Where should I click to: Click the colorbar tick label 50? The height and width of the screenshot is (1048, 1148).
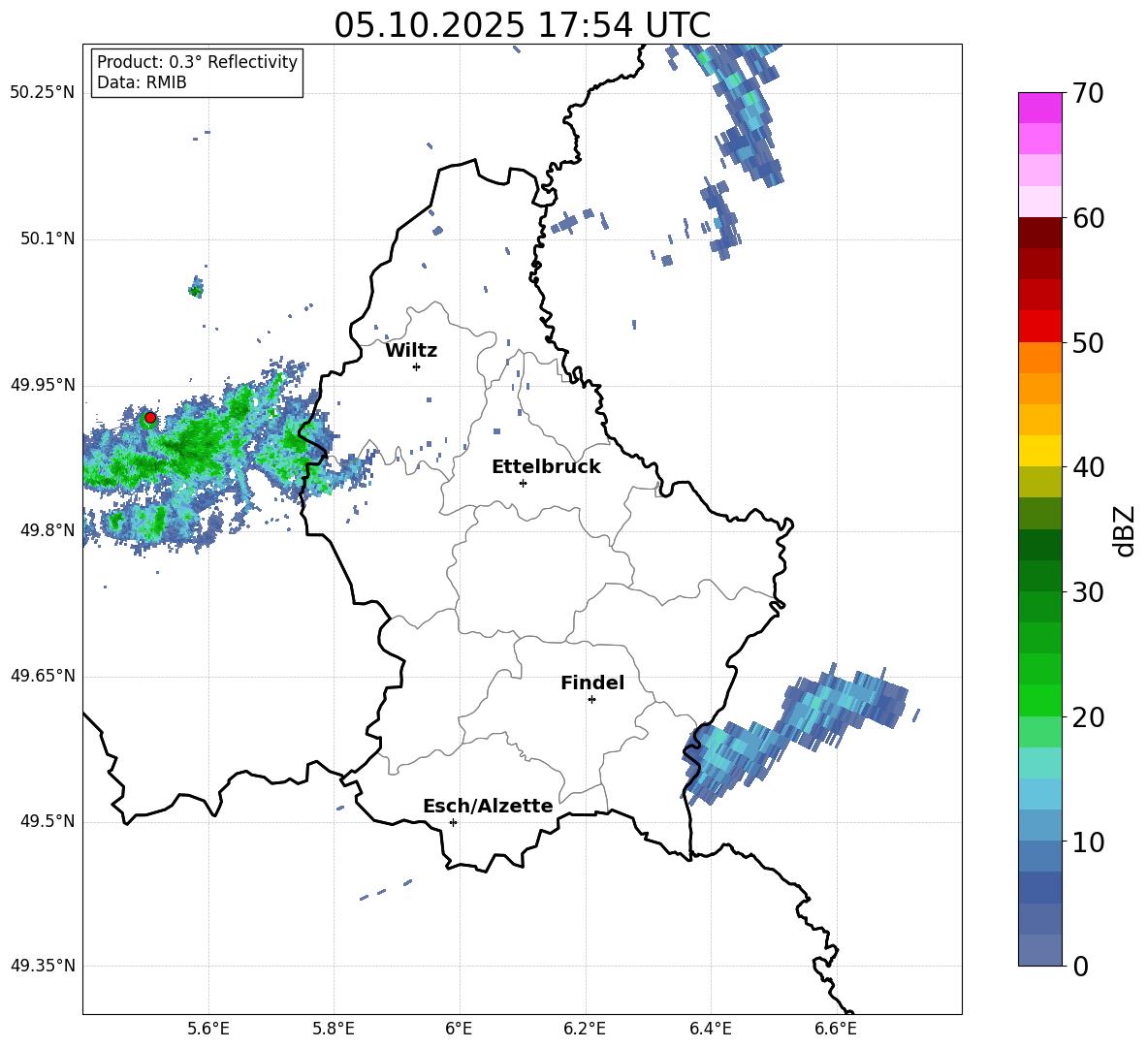[x=1088, y=342]
